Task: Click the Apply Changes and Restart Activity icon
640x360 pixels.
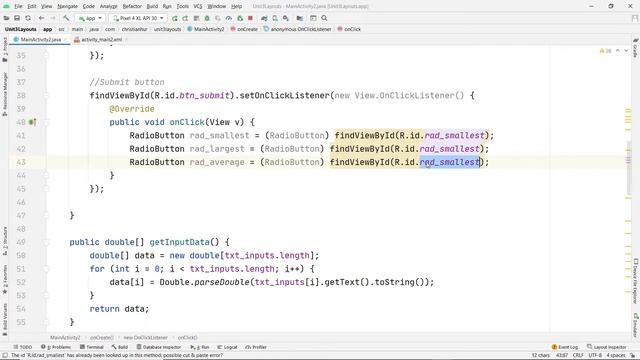Action: tap(175, 18)
